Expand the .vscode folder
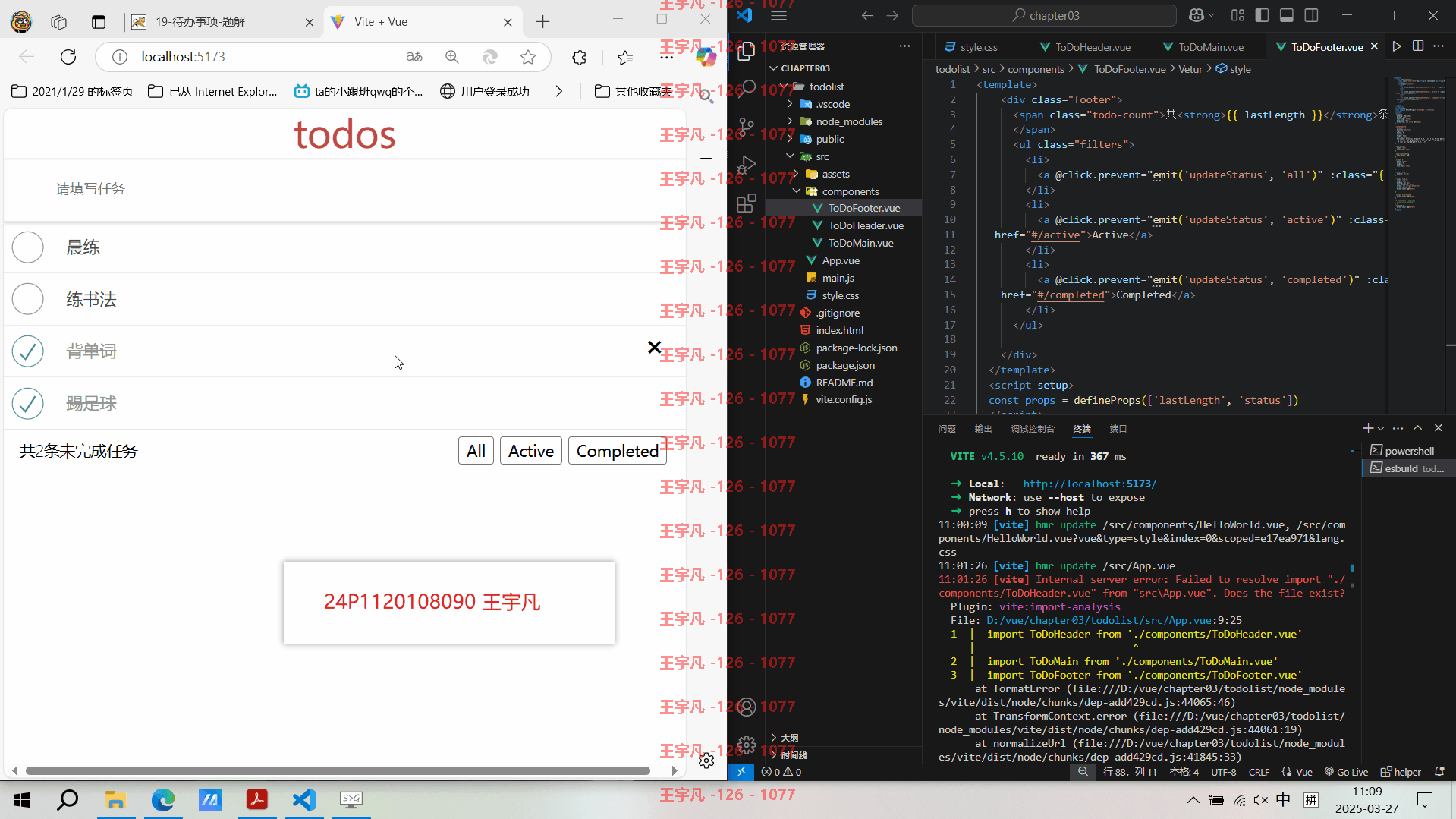Screen dimensions: 1456x819 [790, 104]
